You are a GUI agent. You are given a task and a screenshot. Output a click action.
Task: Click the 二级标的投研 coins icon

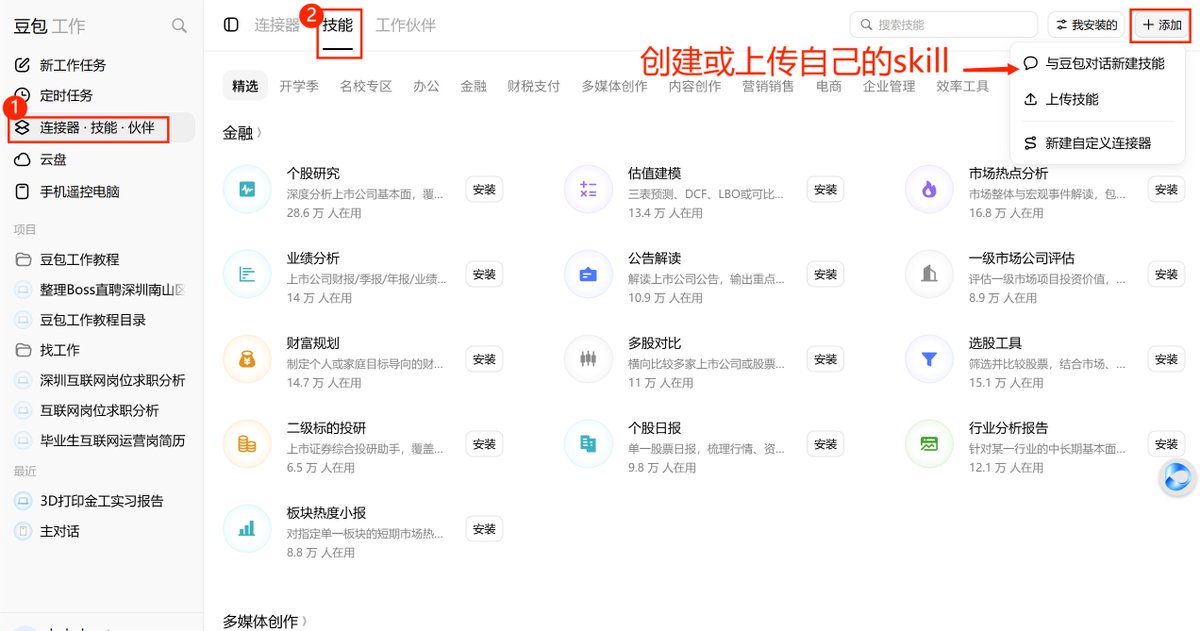(x=247, y=444)
